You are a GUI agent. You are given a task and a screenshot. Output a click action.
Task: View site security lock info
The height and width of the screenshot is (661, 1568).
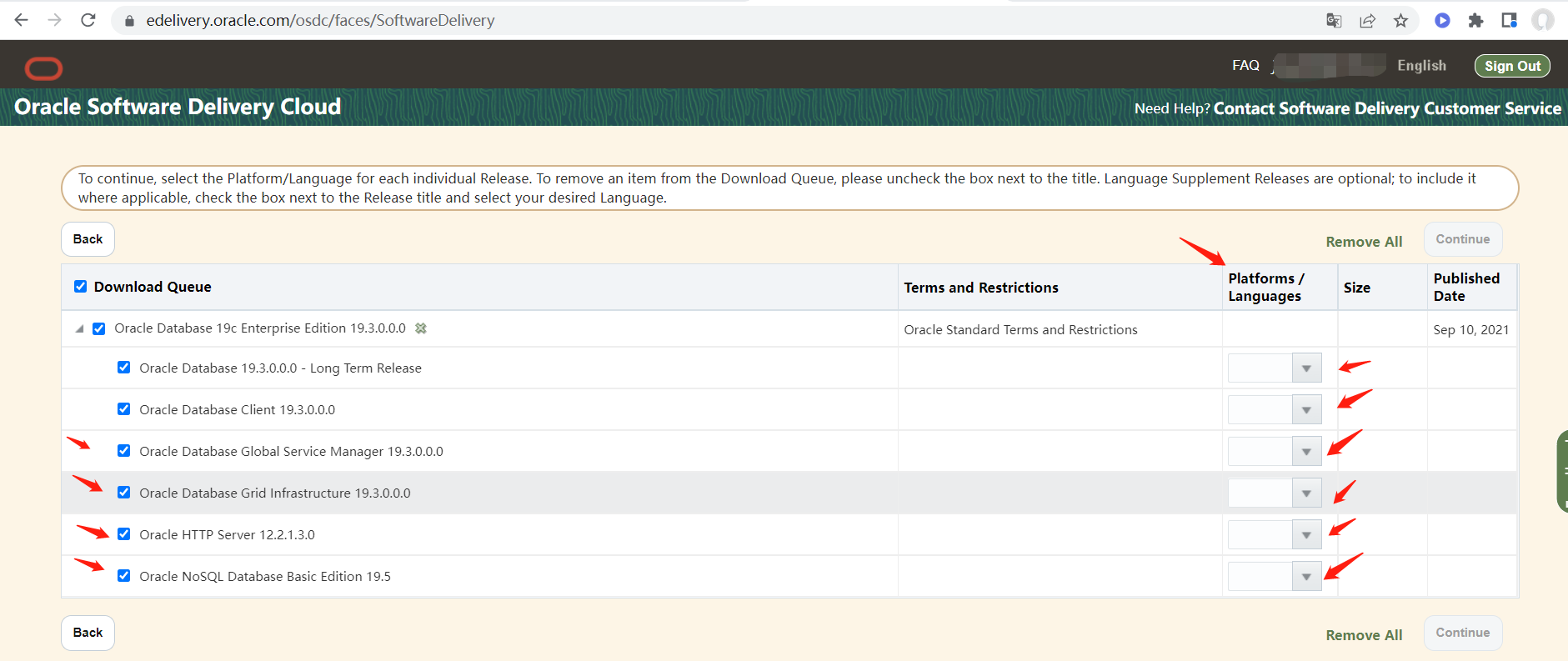pyautogui.click(x=129, y=21)
